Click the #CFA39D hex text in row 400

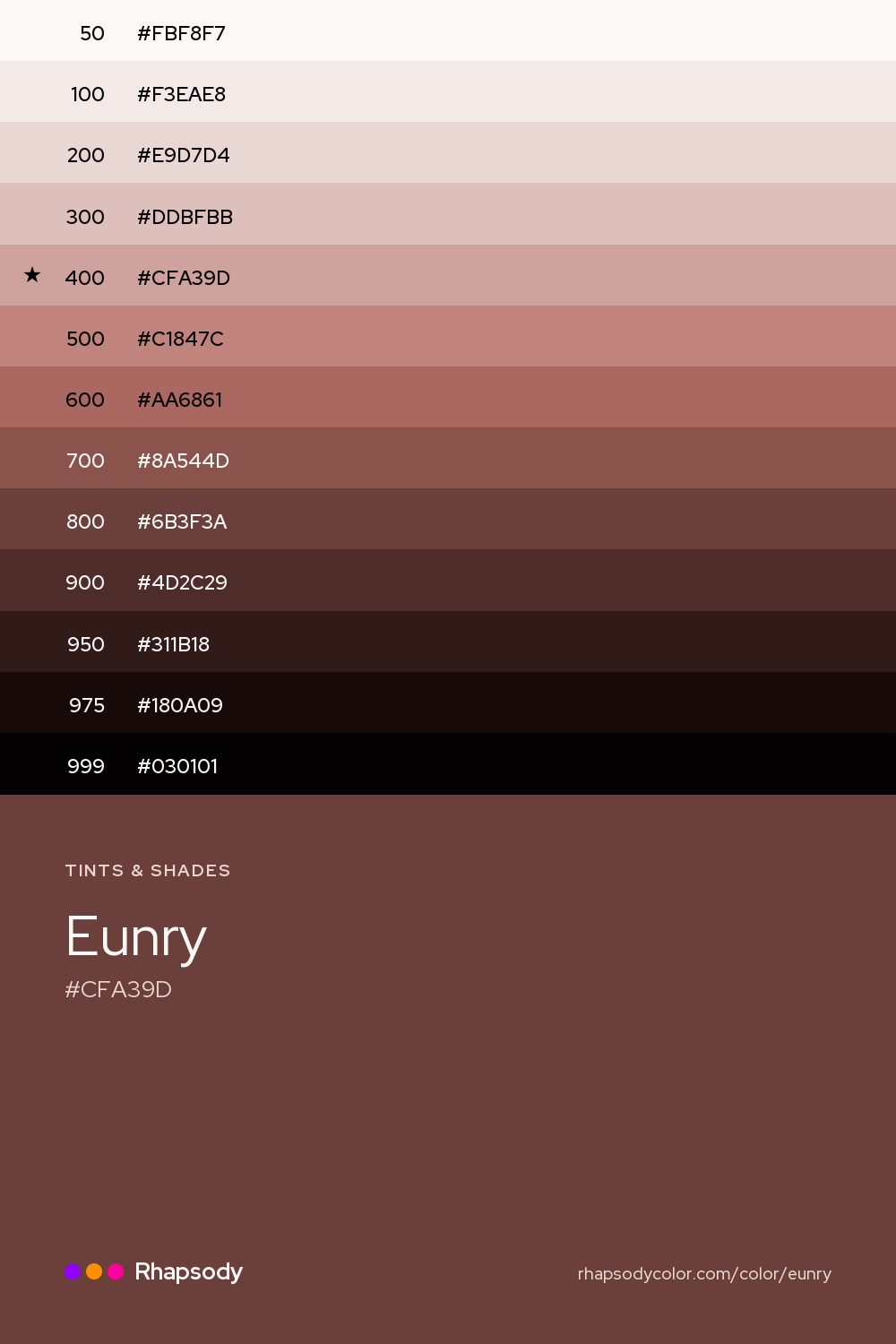[184, 278]
